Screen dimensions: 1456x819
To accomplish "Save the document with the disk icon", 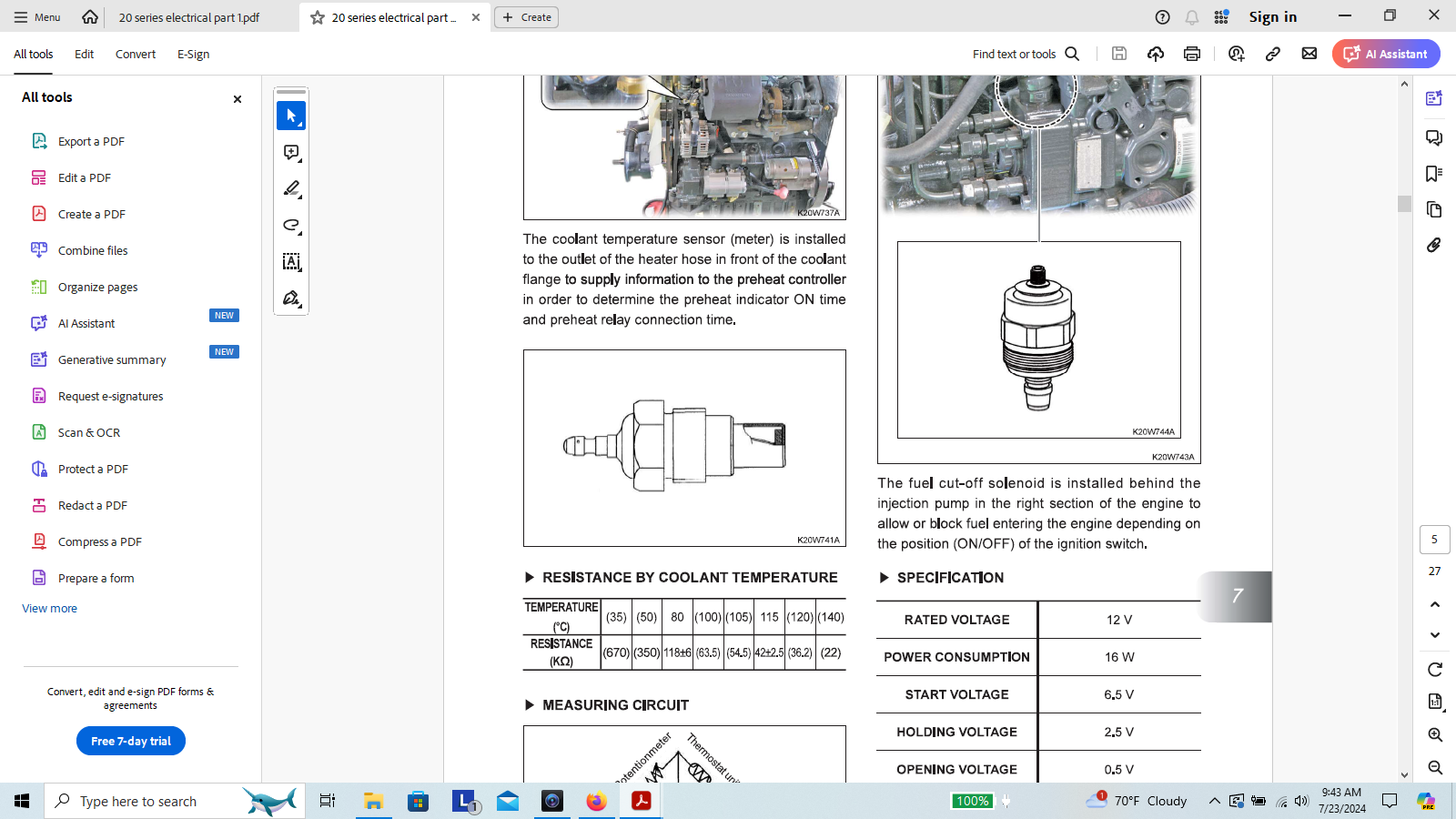I will [x=1119, y=54].
